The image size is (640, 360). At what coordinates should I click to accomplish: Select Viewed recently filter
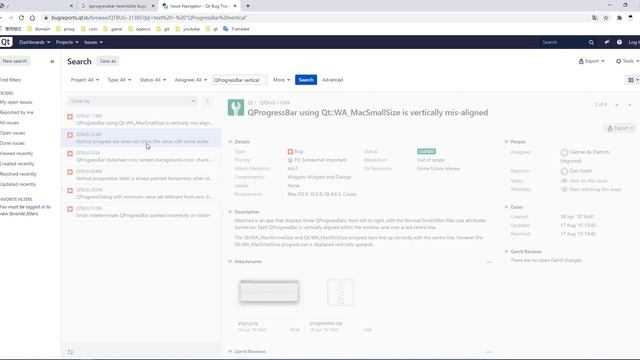coord(16,153)
